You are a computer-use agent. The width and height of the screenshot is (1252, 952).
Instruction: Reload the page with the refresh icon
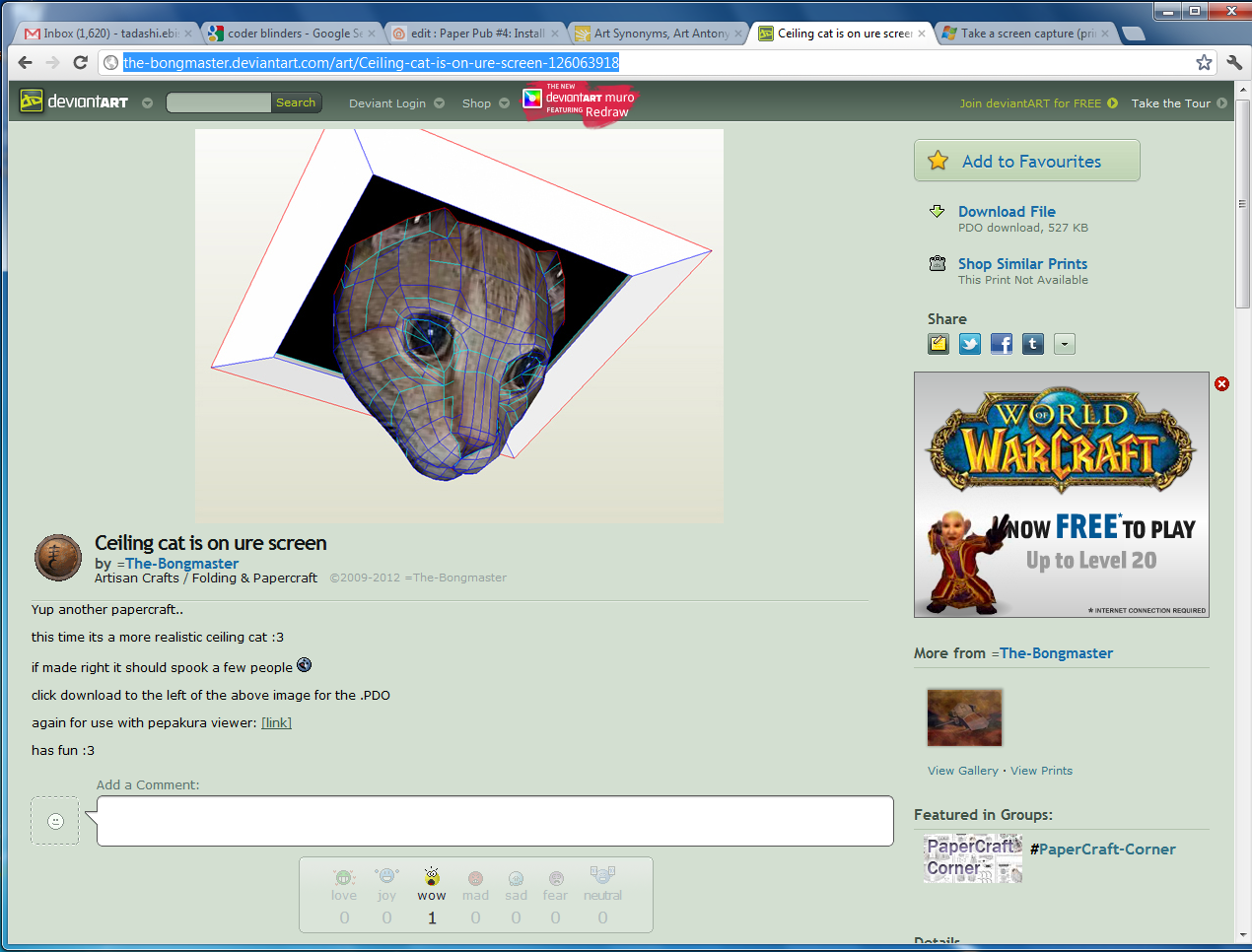pyautogui.click(x=81, y=62)
